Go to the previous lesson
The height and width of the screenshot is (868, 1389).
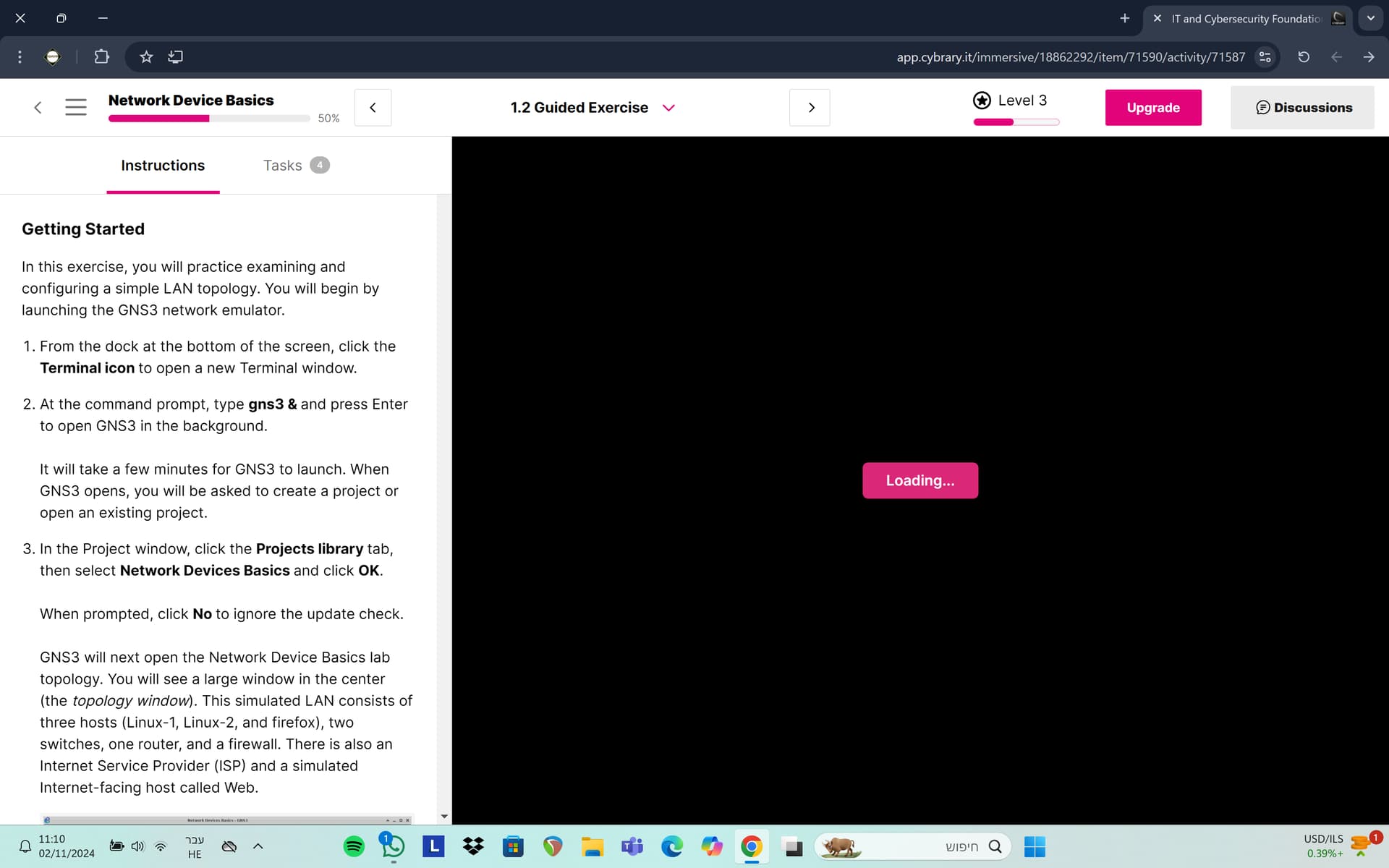(x=373, y=107)
